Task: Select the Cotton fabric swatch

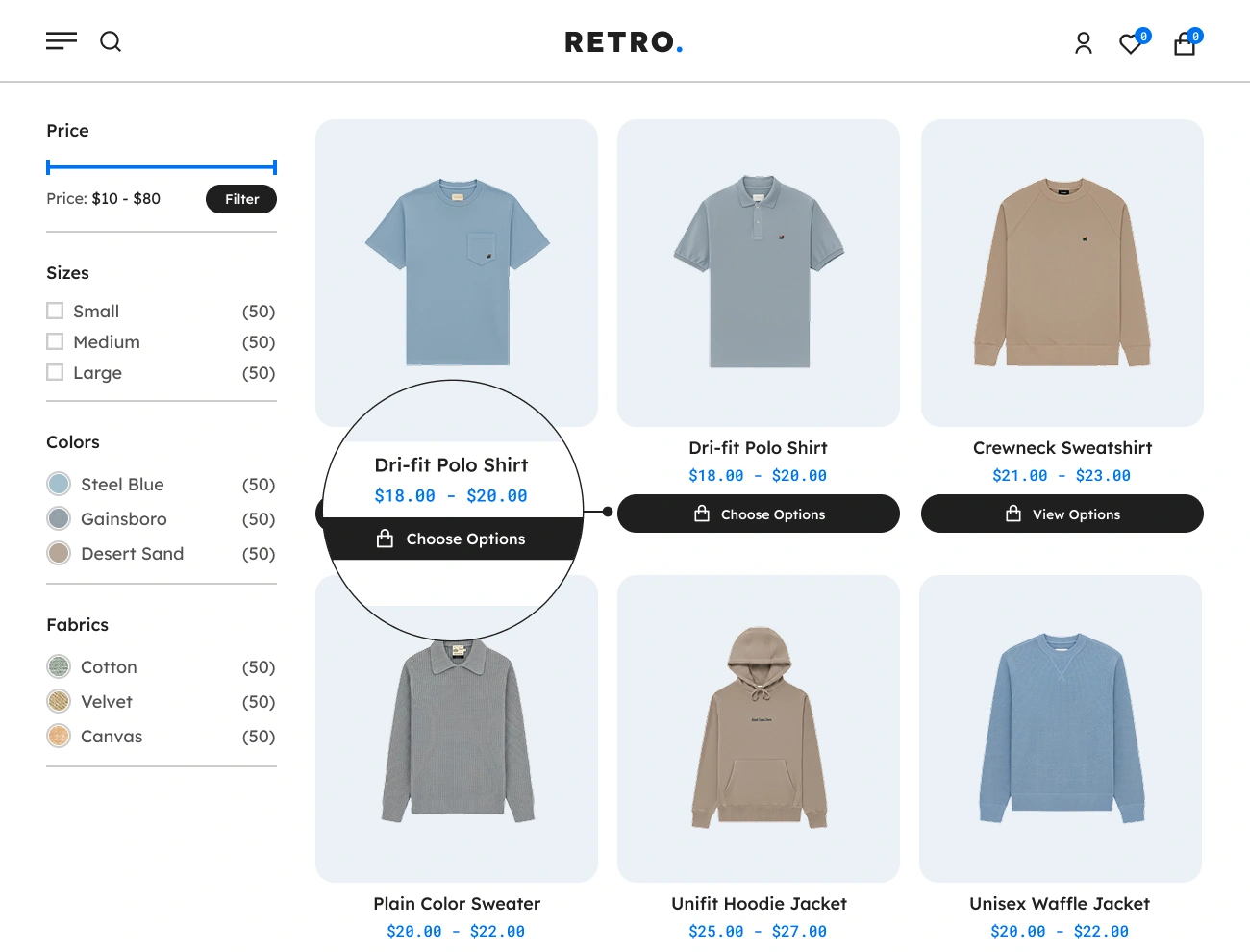Action: [x=59, y=666]
